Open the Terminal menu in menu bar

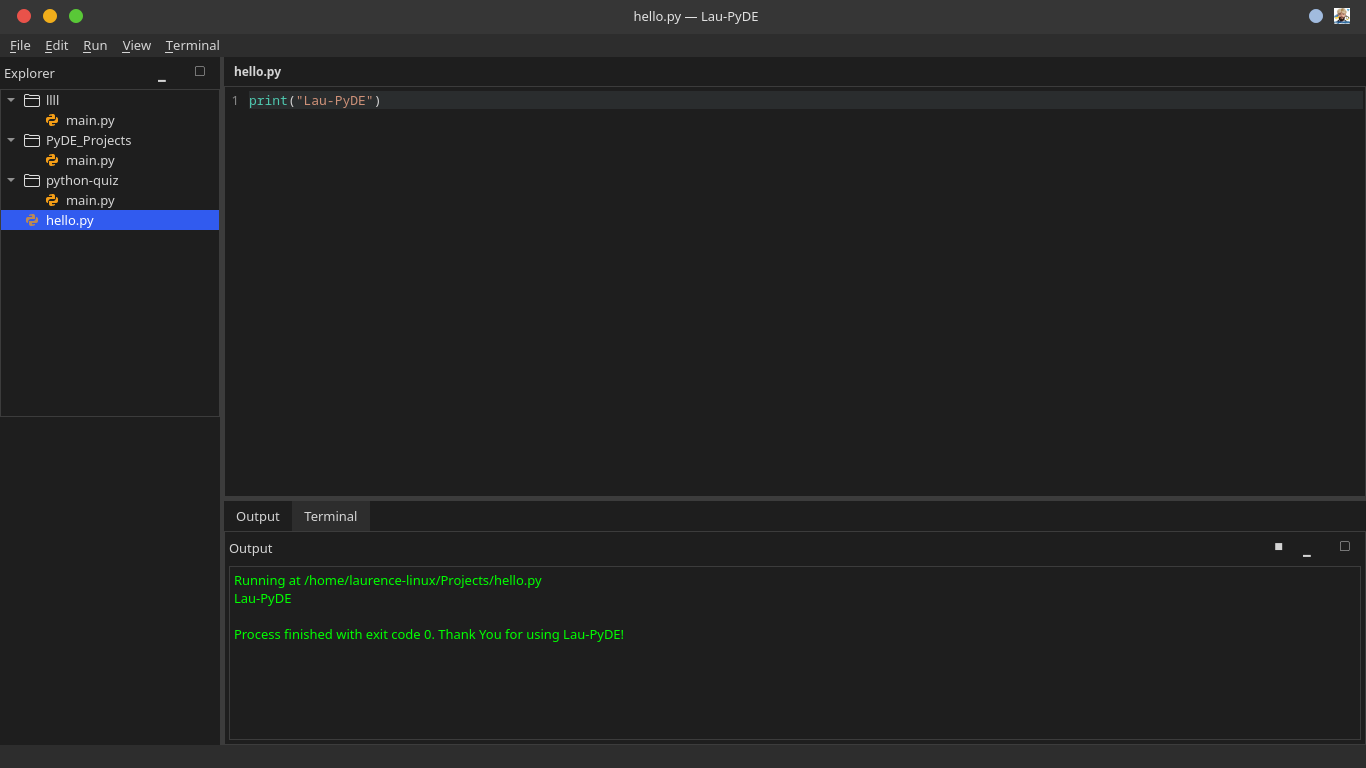[193, 46]
